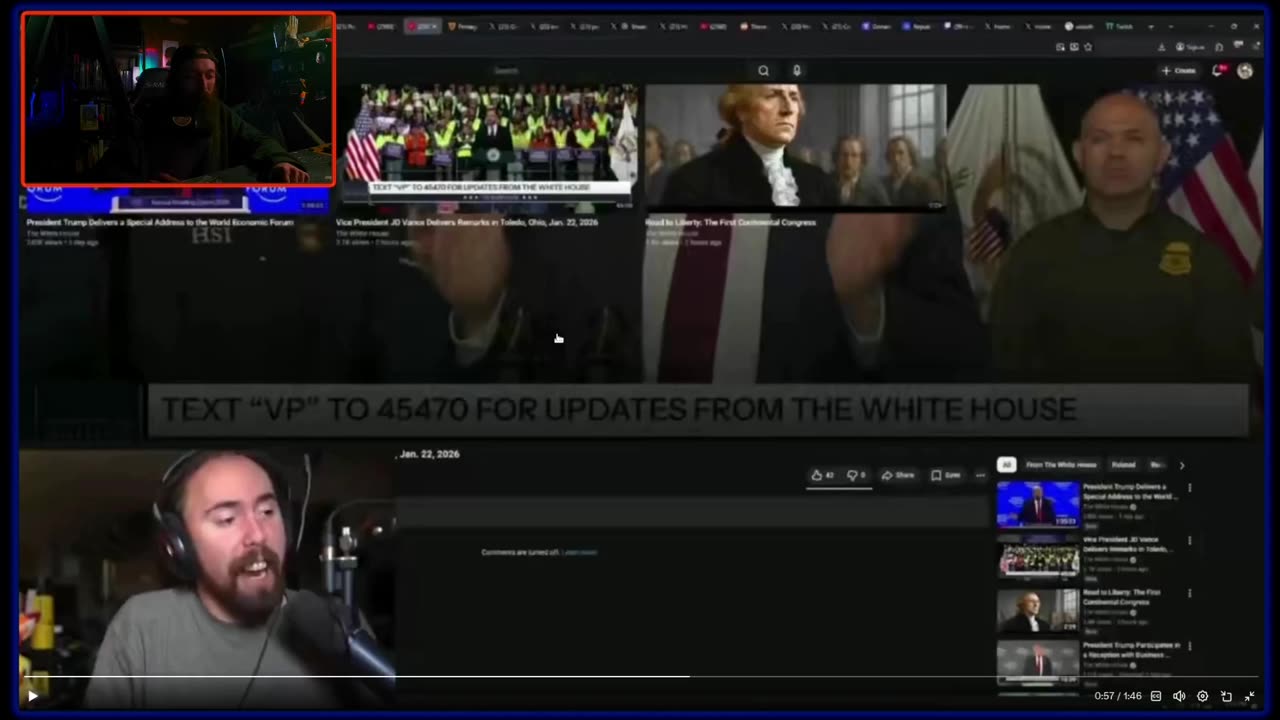Toggle closed captions in the player
This screenshot has height=720, width=1280.
(1156, 696)
